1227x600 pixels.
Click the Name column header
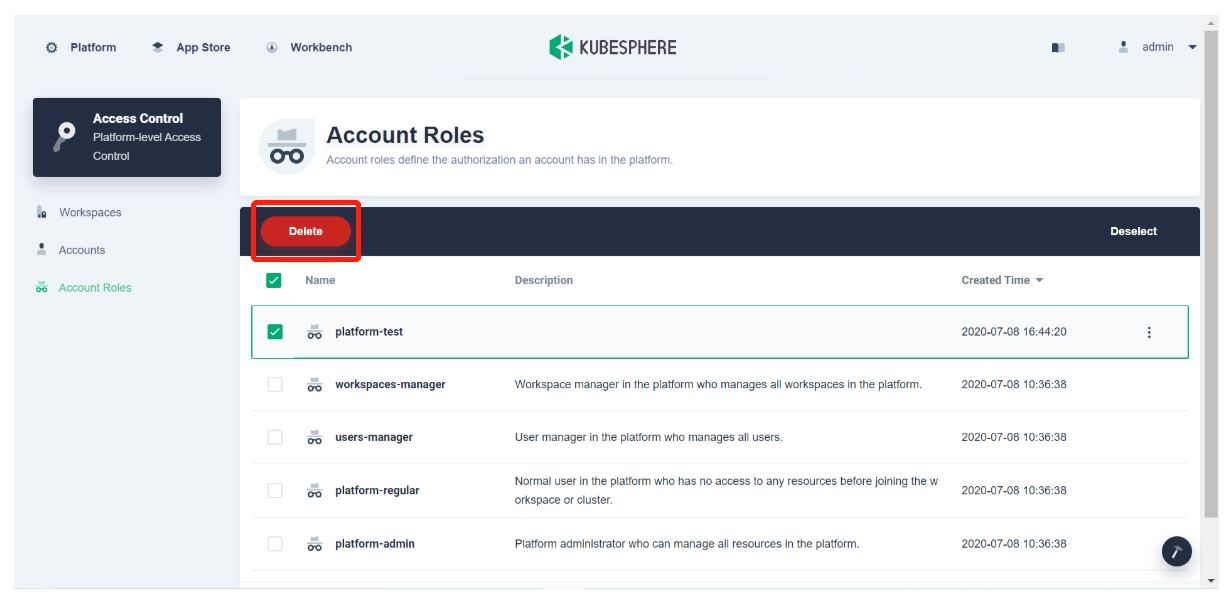(x=320, y=280)
